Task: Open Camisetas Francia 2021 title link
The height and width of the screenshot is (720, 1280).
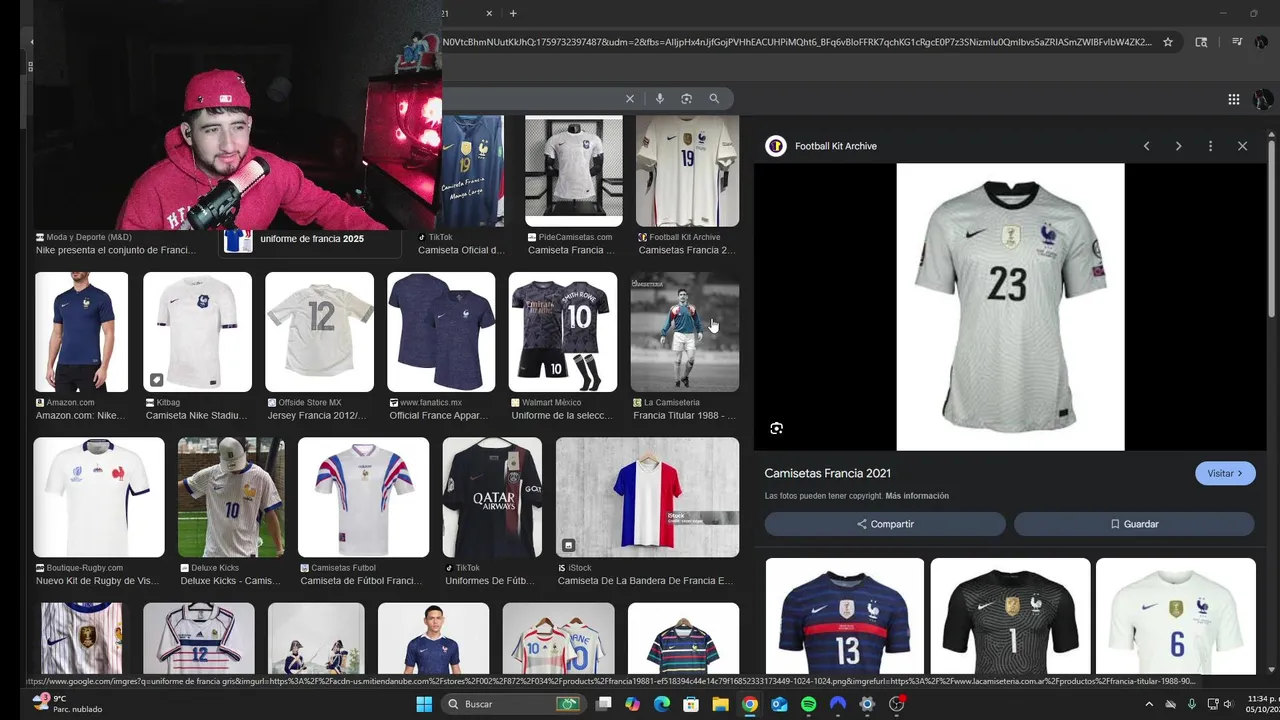Action: coord(828,473)
